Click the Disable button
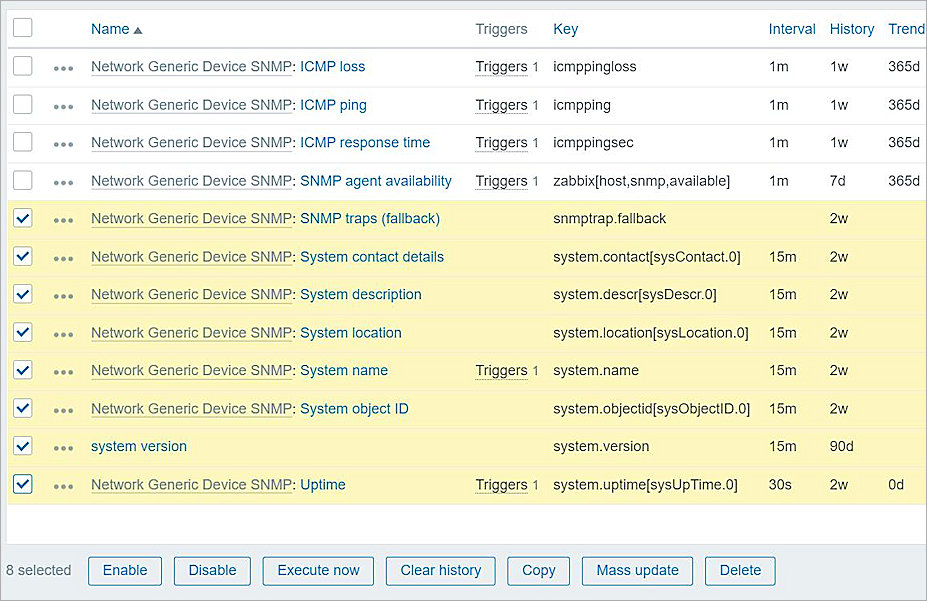 click(x=212, y=570)
